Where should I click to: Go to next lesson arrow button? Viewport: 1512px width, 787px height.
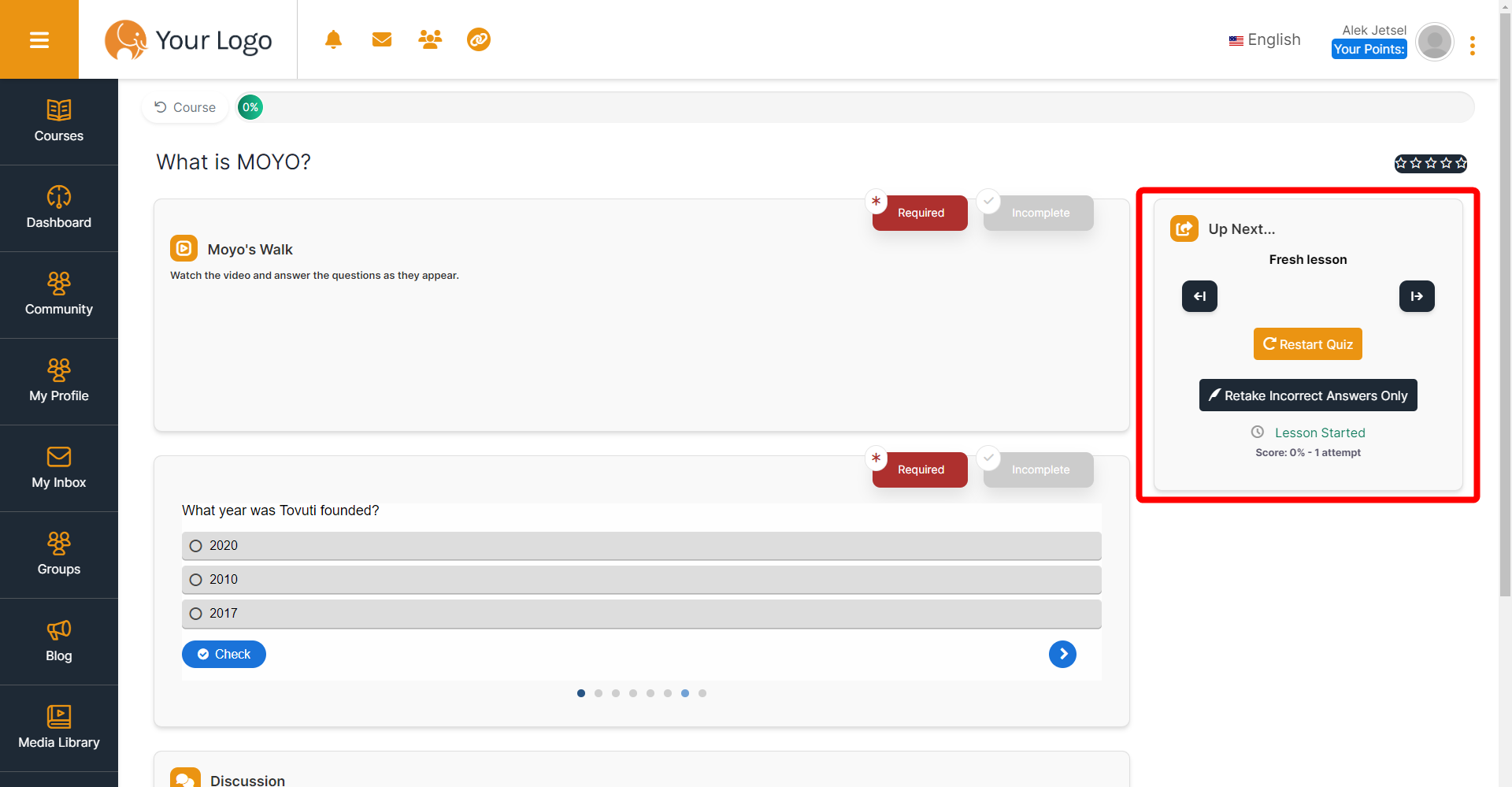coord(1417,296)
